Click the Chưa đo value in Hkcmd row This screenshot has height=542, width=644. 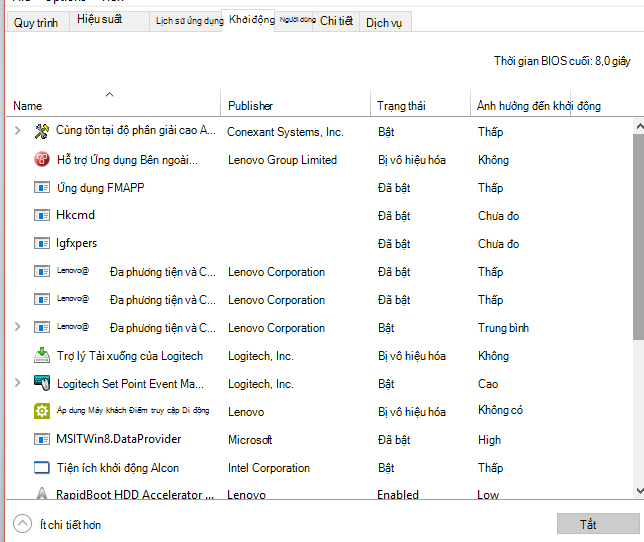498,216
